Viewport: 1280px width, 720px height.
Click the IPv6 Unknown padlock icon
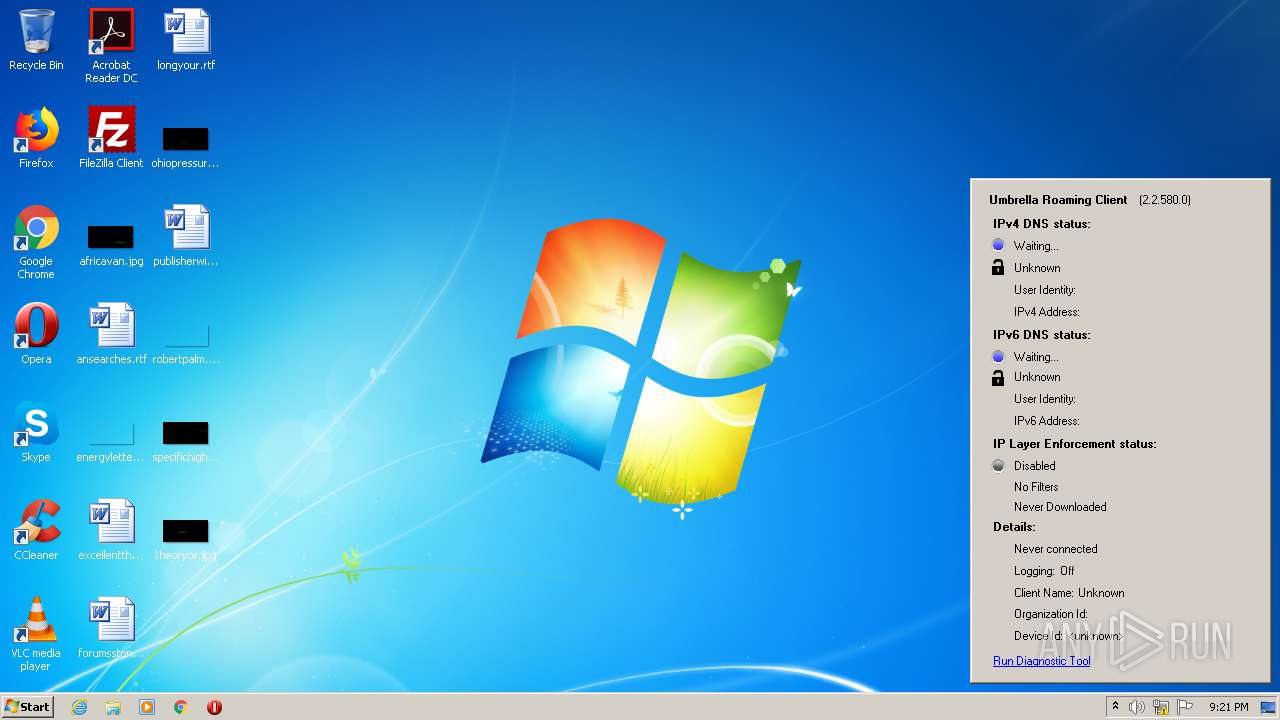coord(998,377)
